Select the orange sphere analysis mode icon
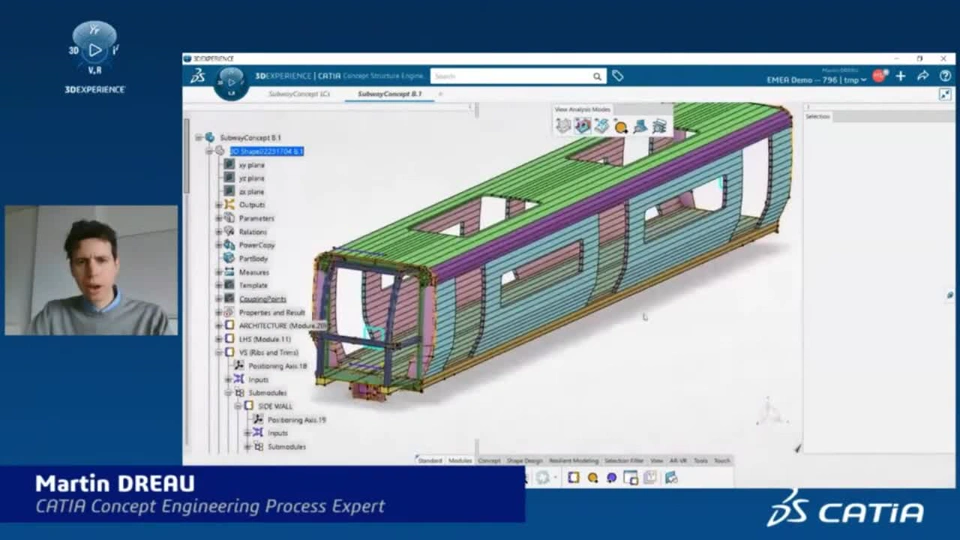This screenshot has height=540, width=960. point(621,127)
